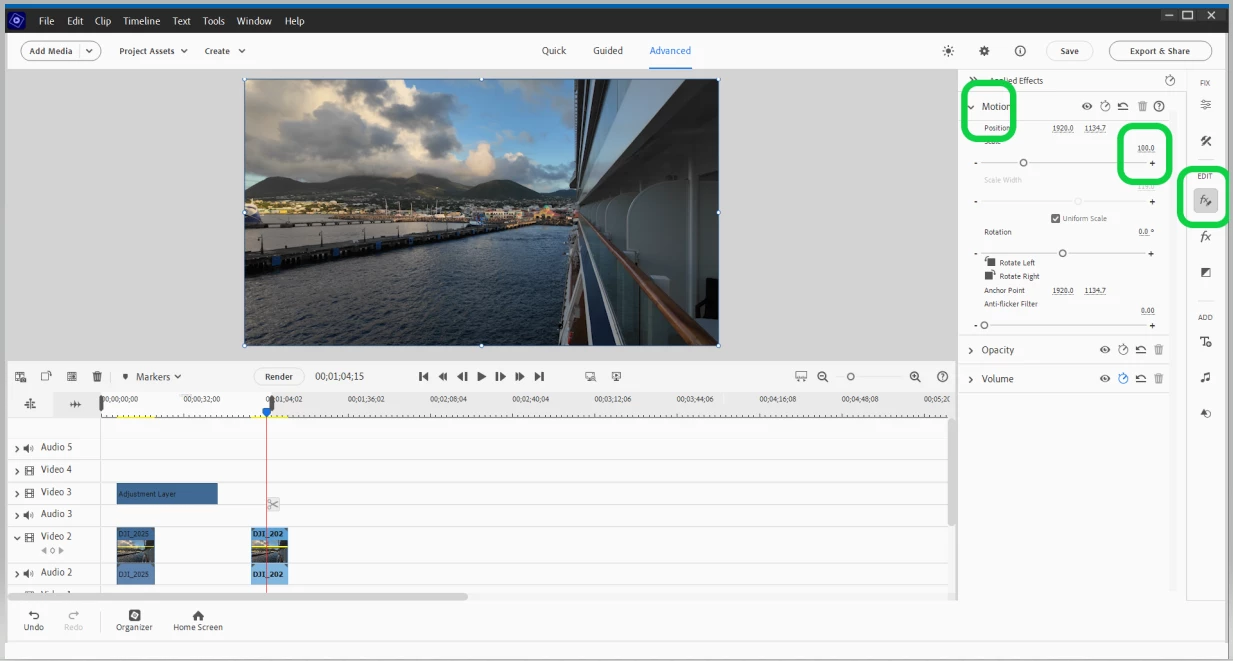
Task: Open the Effects panel fx icon
Action: [x=1205, y=237]
